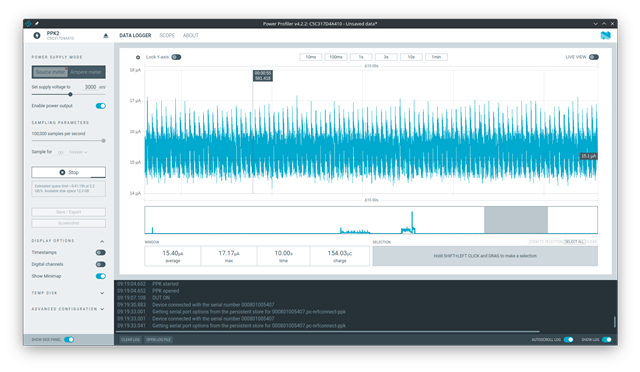Screen dimensions: 640x372
Task: Set time window to 100ms
Action: (x=336, y=57)
